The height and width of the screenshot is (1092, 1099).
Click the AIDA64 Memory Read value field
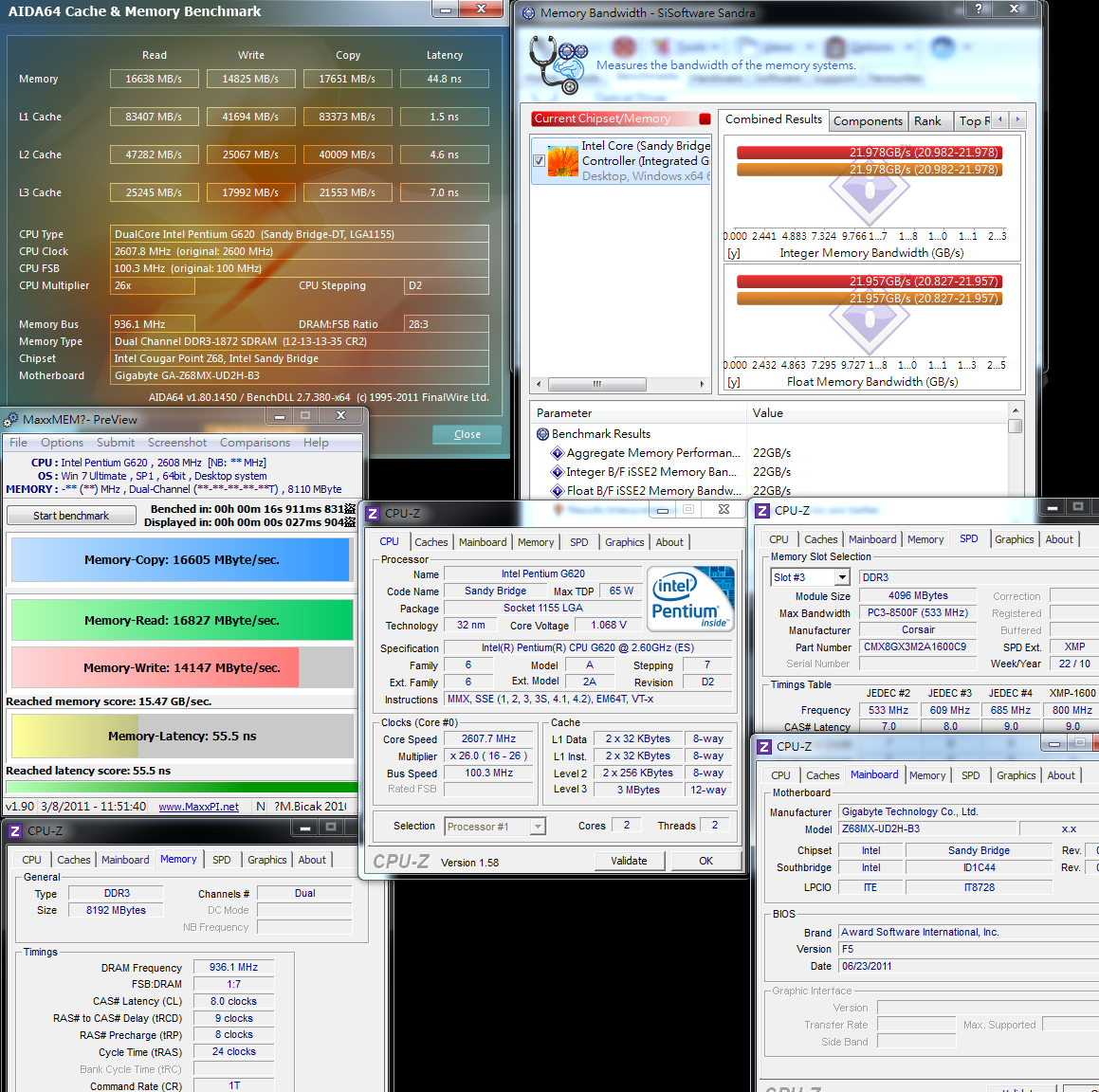pos(155,79)
